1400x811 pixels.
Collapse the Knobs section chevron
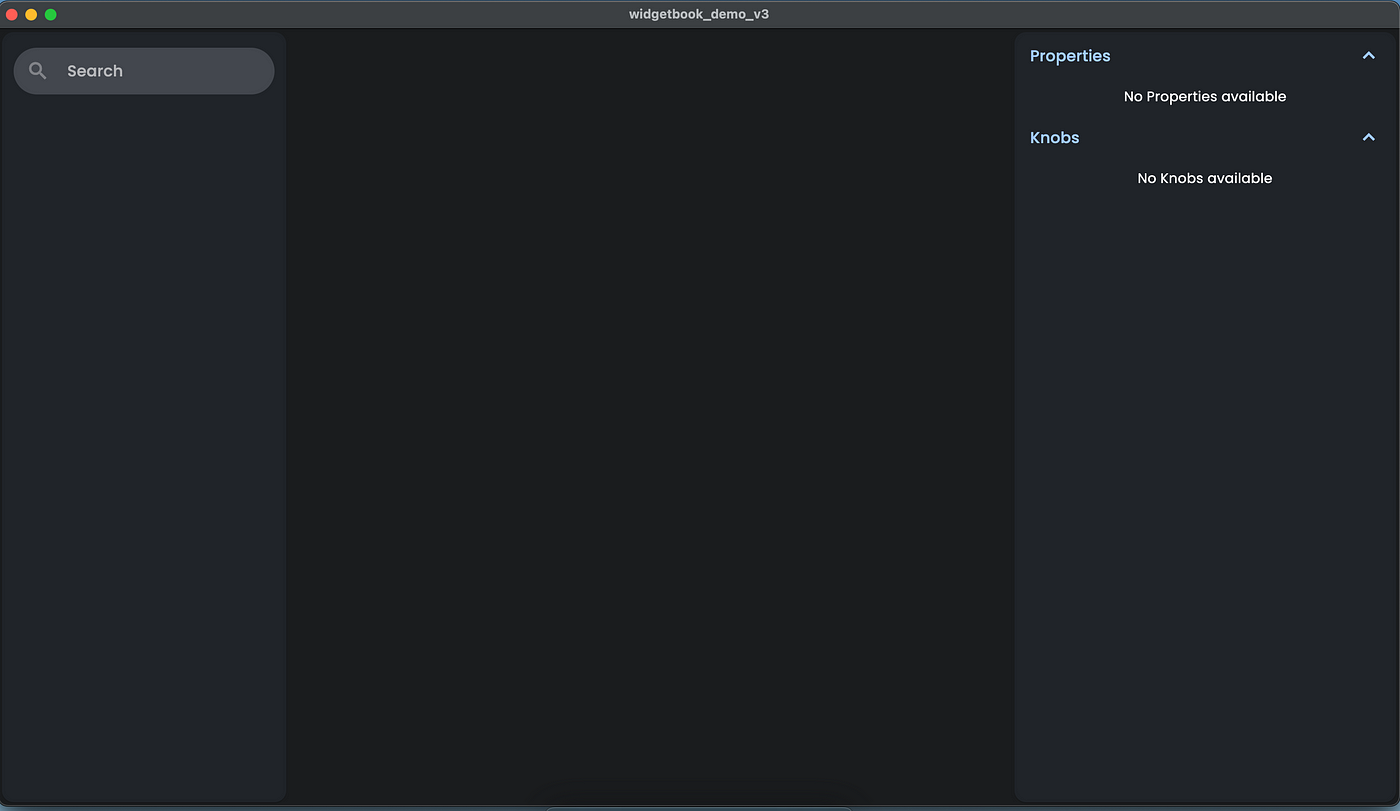(x=1369, y=138)
